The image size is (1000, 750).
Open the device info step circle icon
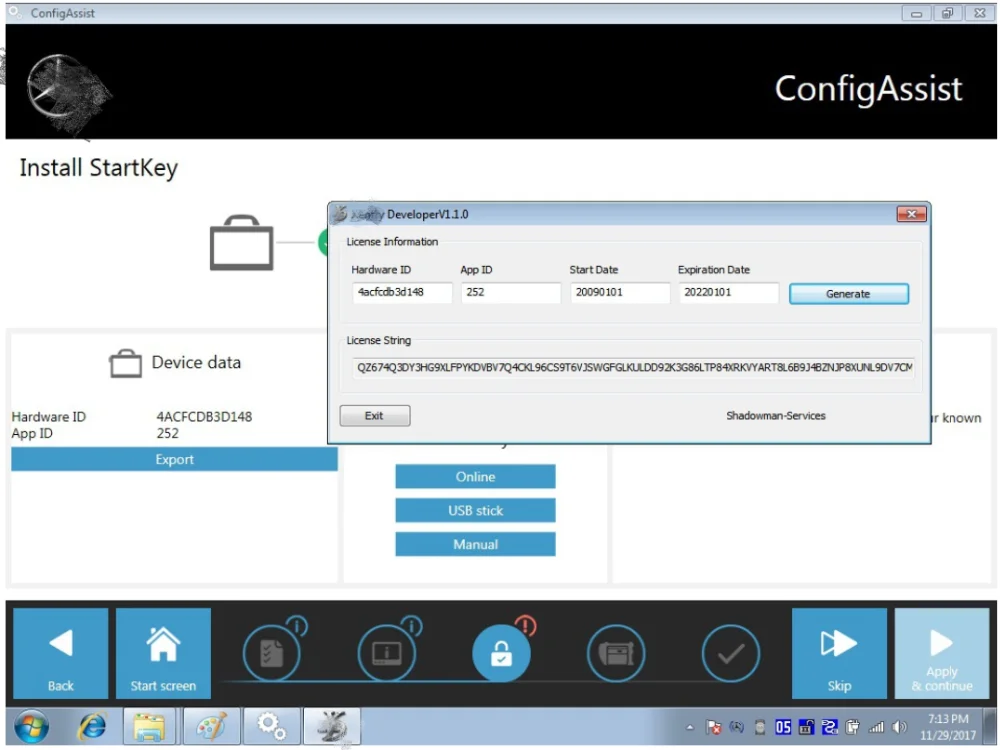pyautogui.click(x=386, y=653)
